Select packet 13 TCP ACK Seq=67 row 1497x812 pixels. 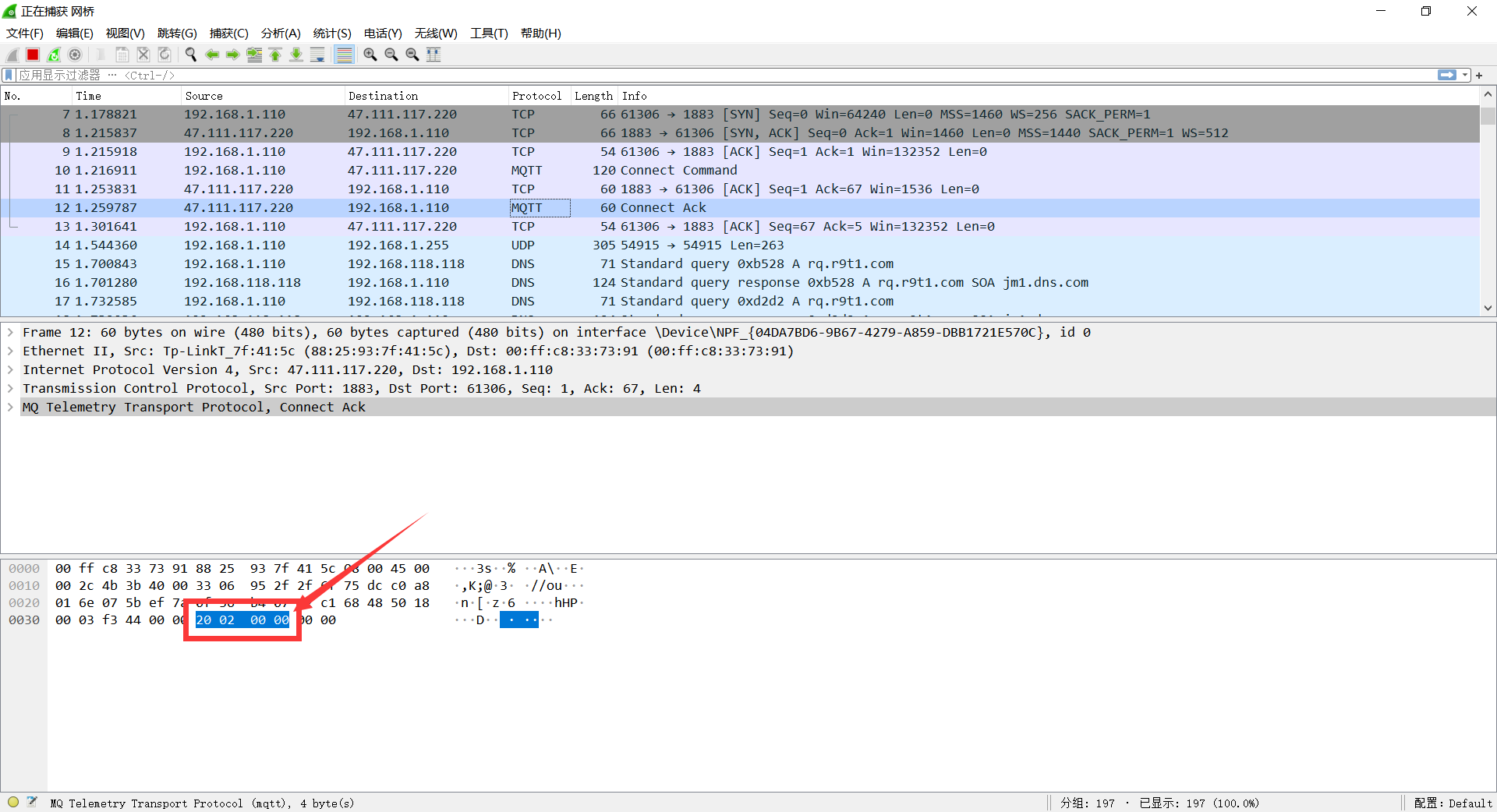pyautogui.click(x=740, y=226)
